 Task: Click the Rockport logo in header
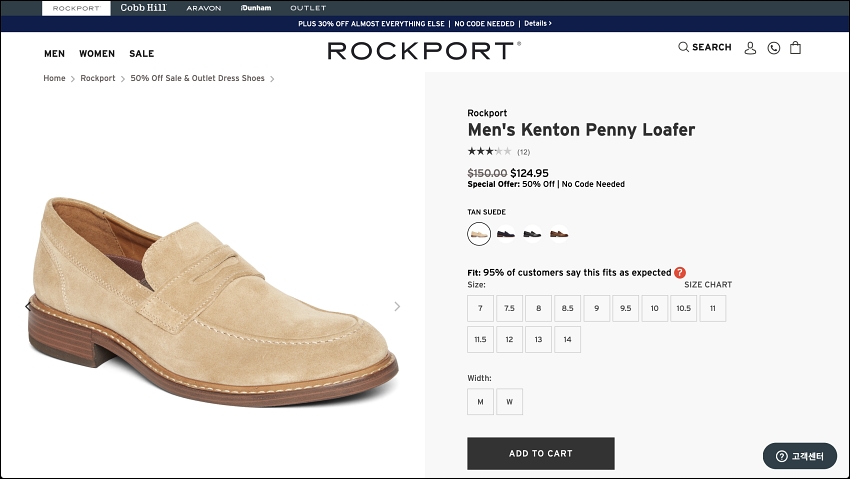point(424,50)
